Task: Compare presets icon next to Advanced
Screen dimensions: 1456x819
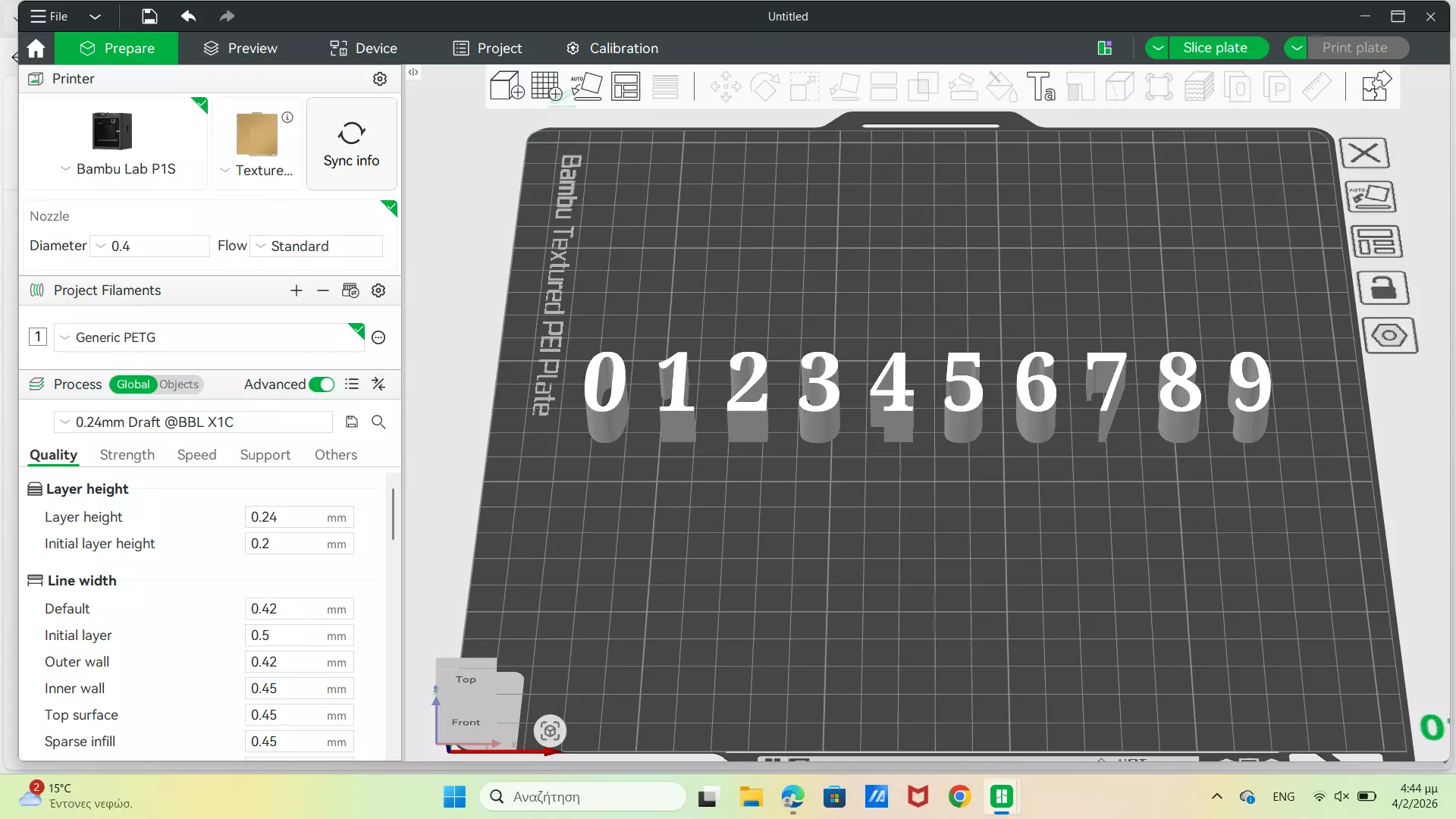Action: click(x=378, y=384)
